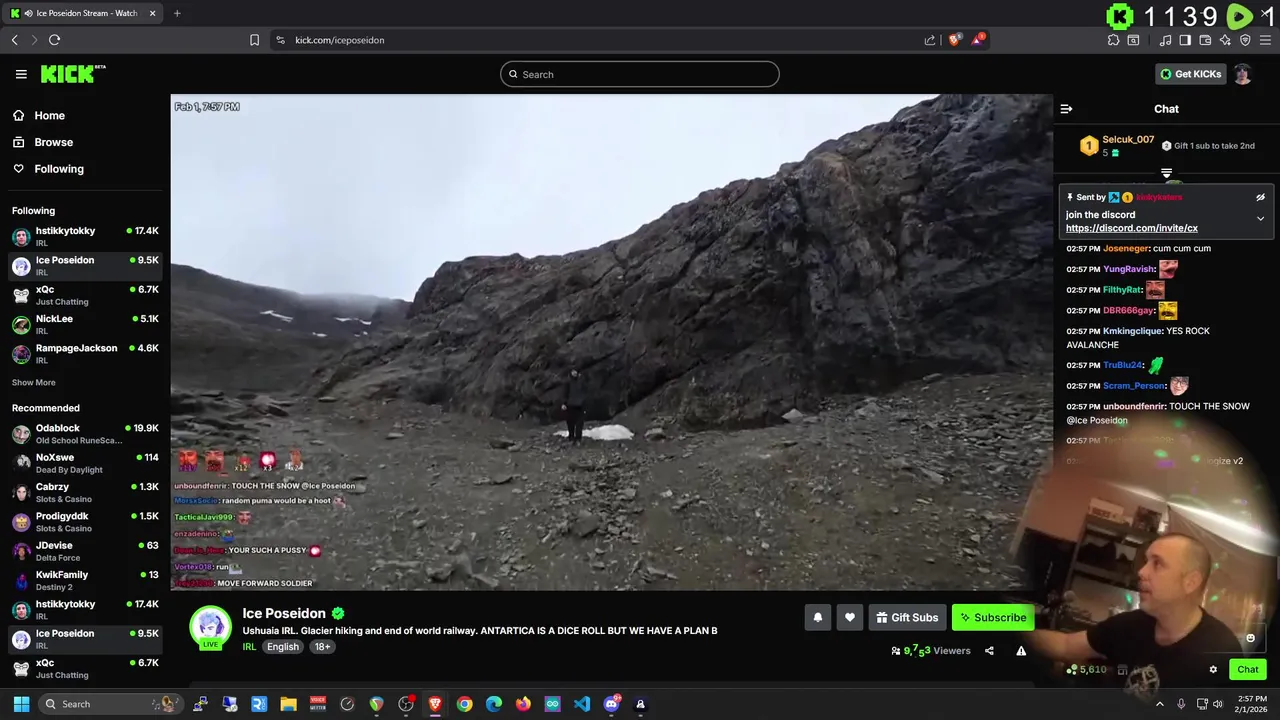Select Ice Poseidon Stream browser tab
The width and height of the screenshot is (1280, 720).
pos(84,13)
